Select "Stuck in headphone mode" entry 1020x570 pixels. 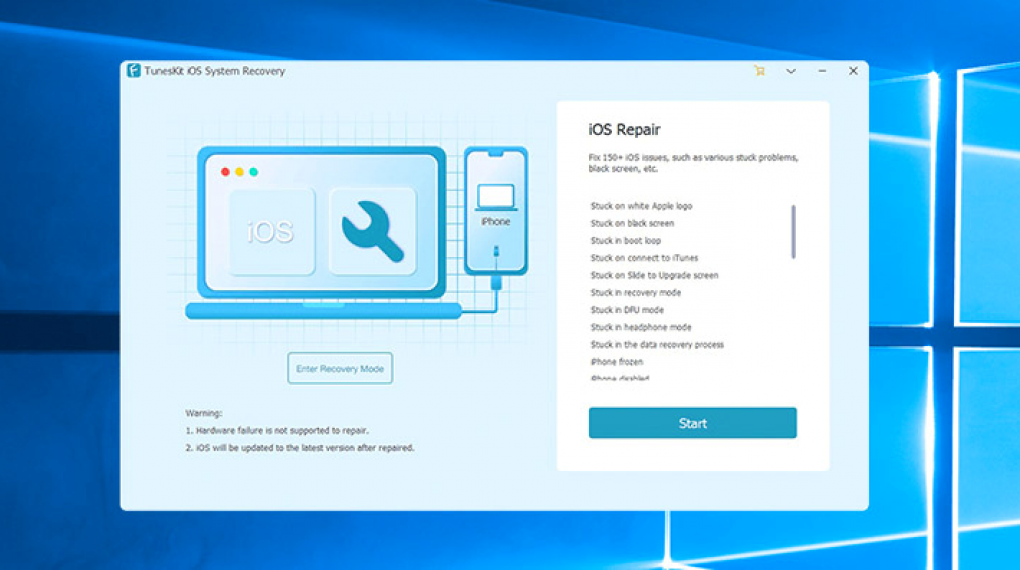pos(641,327)
